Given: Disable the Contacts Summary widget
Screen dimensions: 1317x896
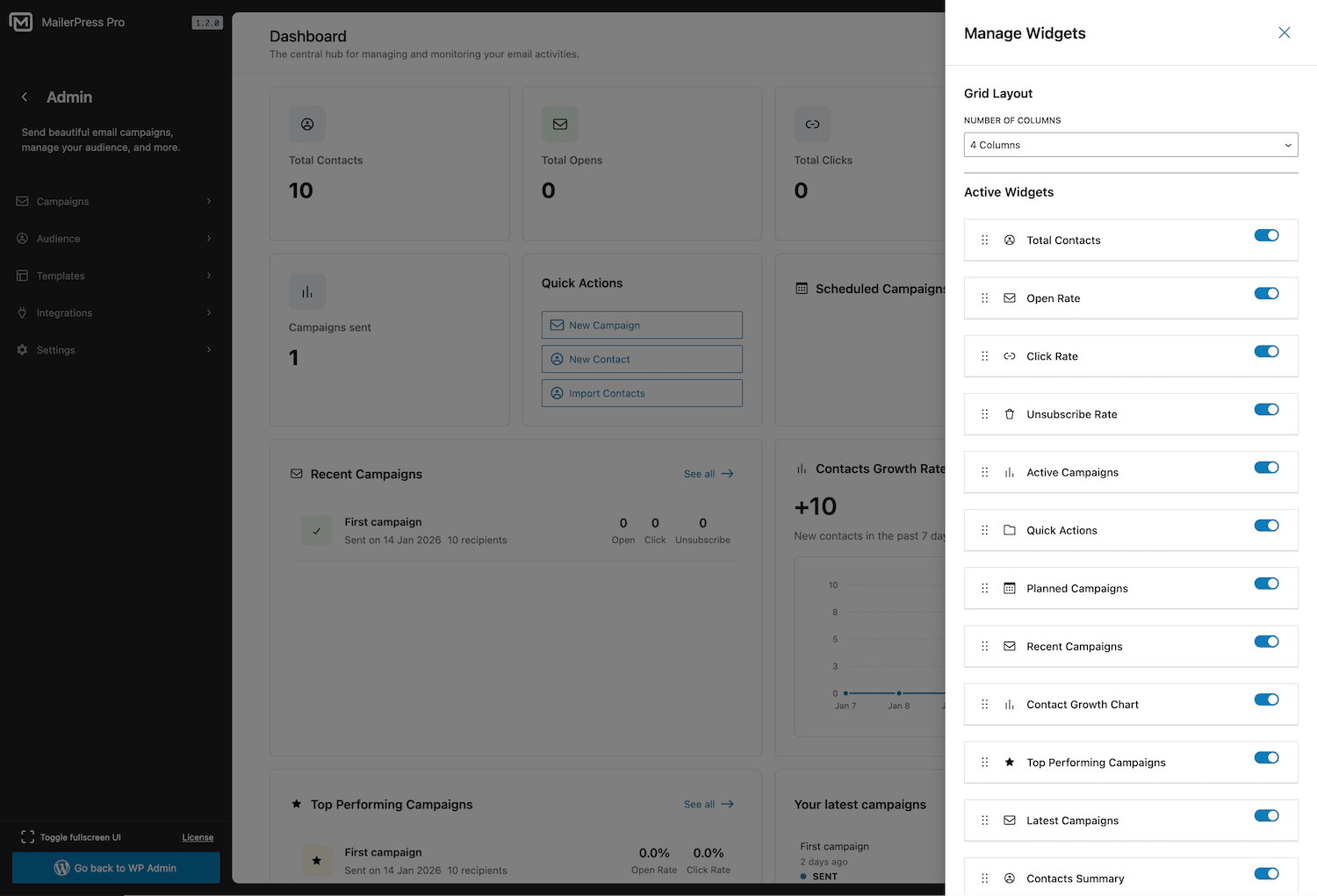Looking at the screenshot, I should 1267,873.
